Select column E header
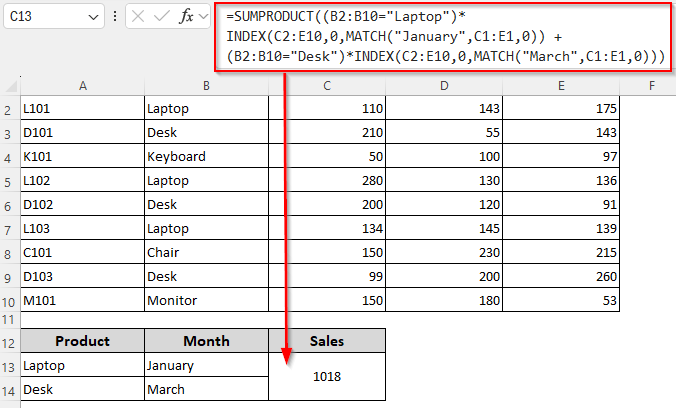The height and width of the screenshot is (408, 676). [x=561, y=86]
